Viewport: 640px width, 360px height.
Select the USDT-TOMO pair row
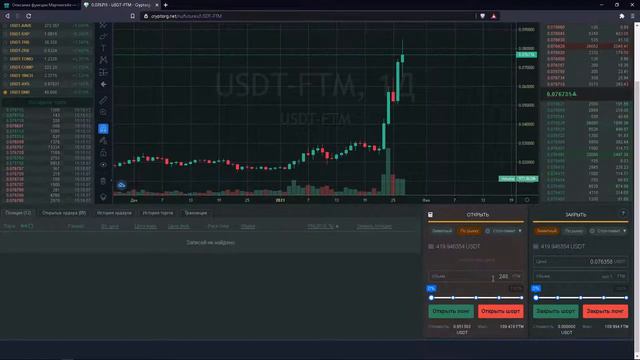pos(47,59)
